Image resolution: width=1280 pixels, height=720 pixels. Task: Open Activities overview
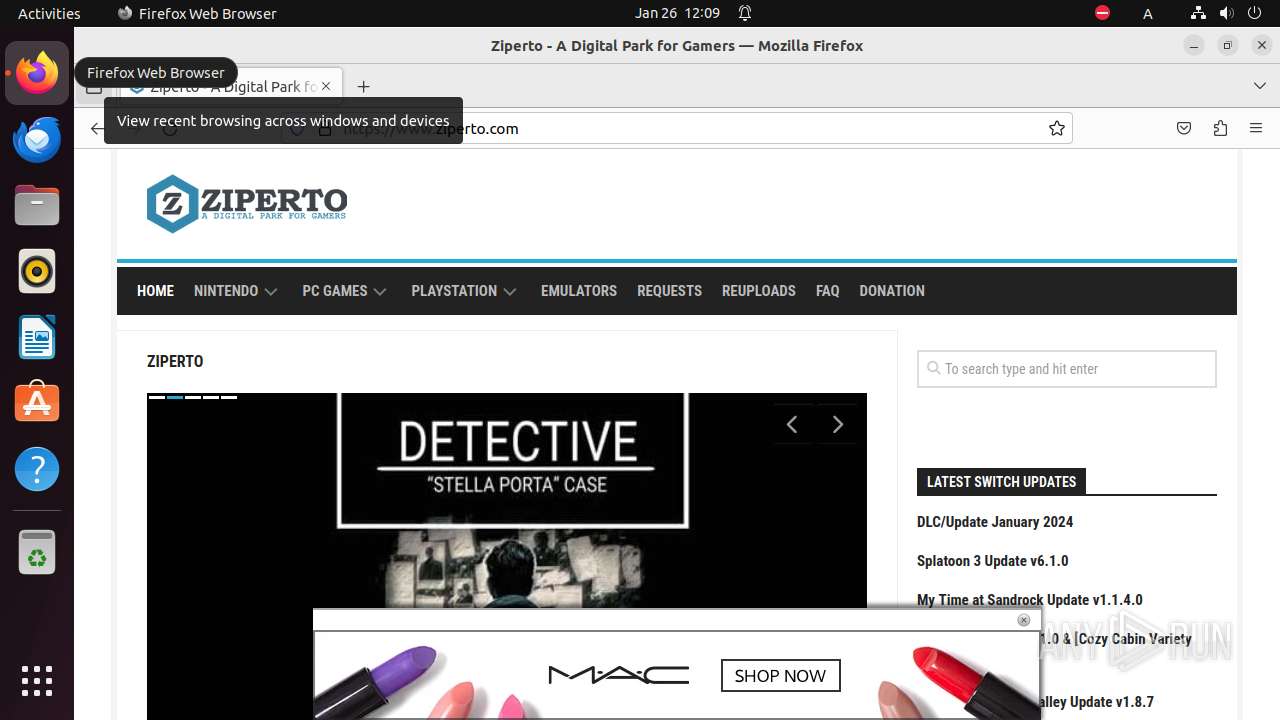tap(49, 13)
